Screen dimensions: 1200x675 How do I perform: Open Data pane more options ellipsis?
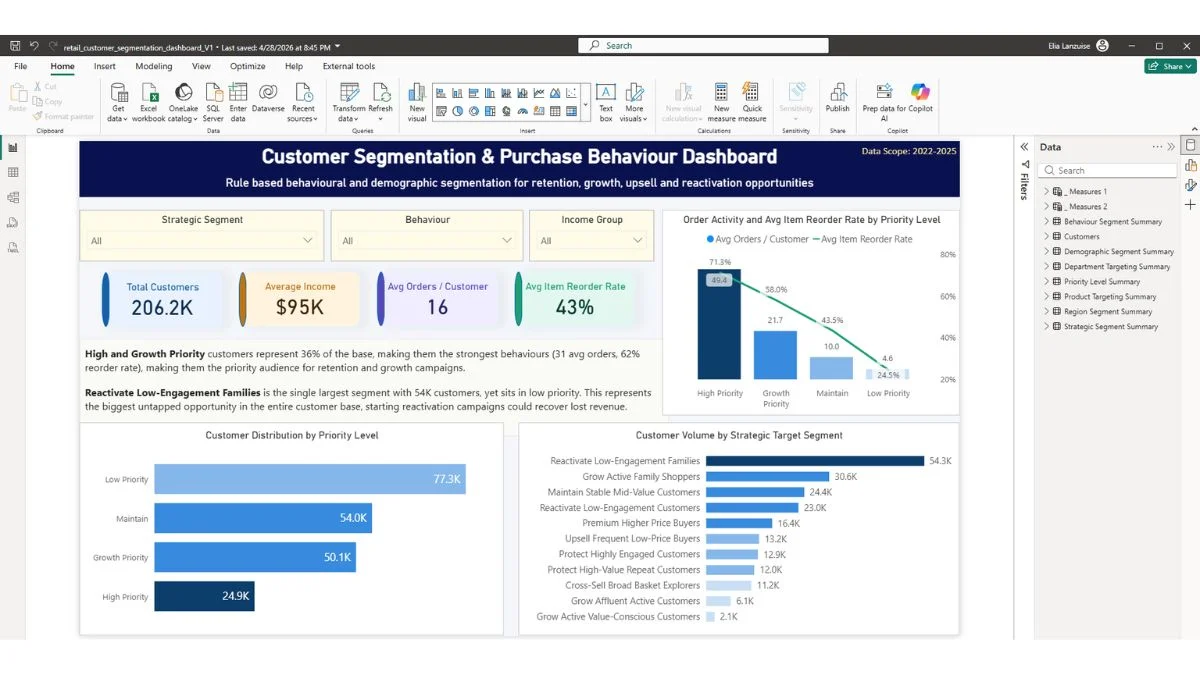(x=1157, y=147)
